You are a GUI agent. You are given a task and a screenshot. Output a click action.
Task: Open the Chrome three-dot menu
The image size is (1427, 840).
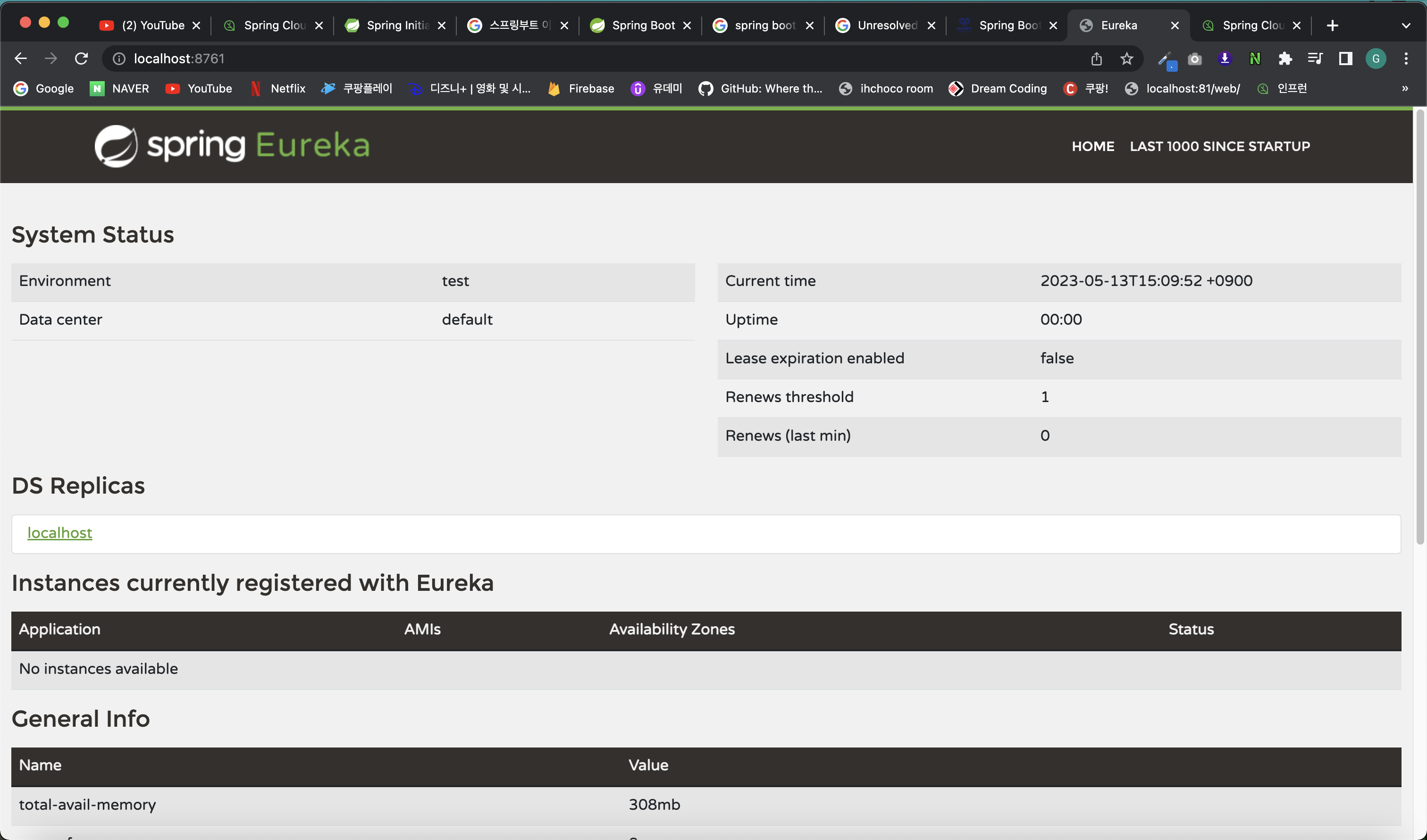(1406, 59)
